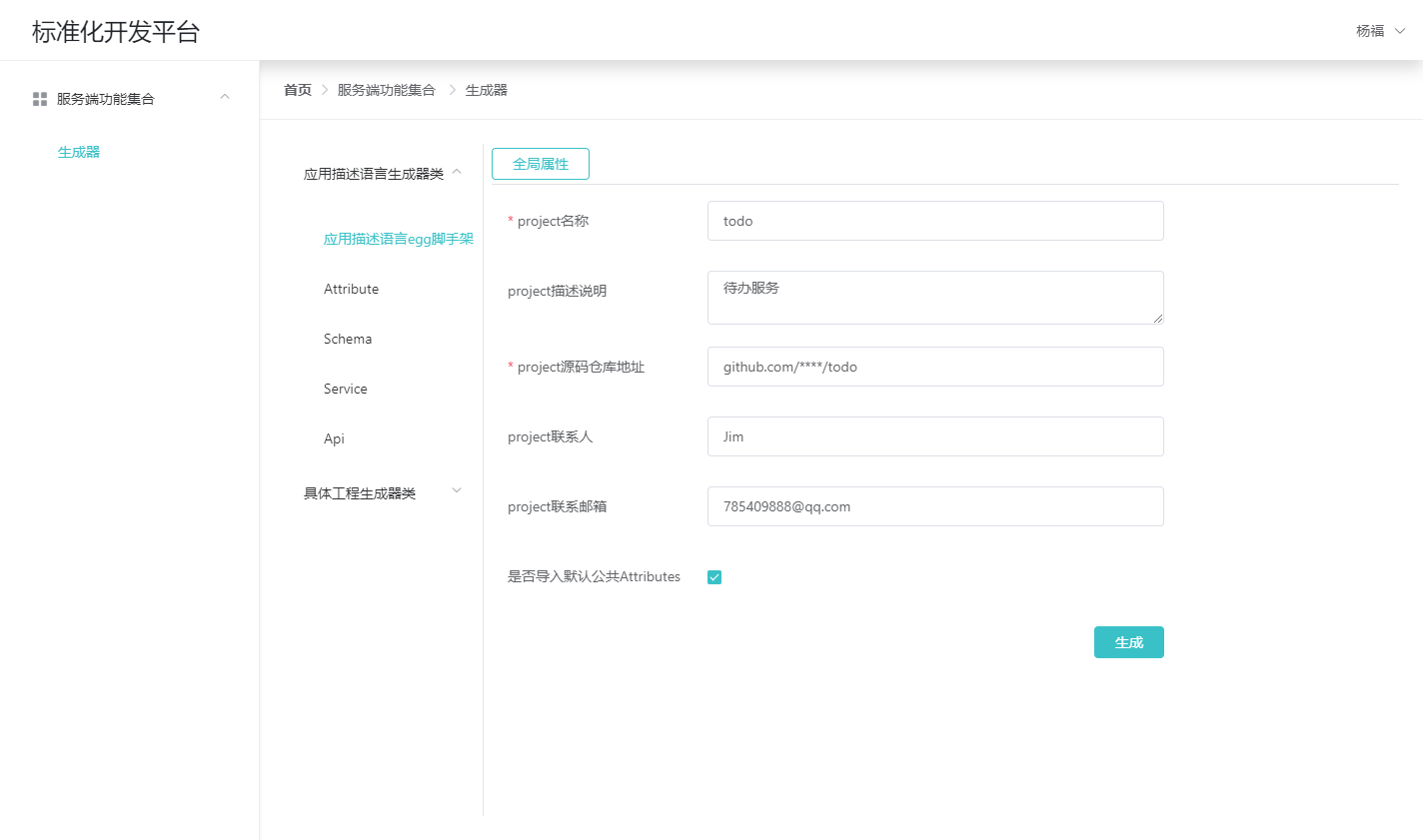Click the project描述说明 label
Image resolution: width=1423 pixels, height=840 pixels.
[558, 291]
